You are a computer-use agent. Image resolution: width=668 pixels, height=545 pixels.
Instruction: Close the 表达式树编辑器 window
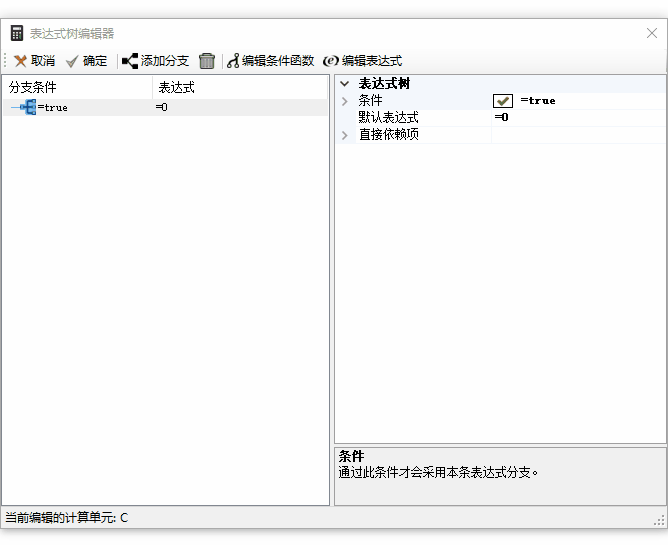651,33
